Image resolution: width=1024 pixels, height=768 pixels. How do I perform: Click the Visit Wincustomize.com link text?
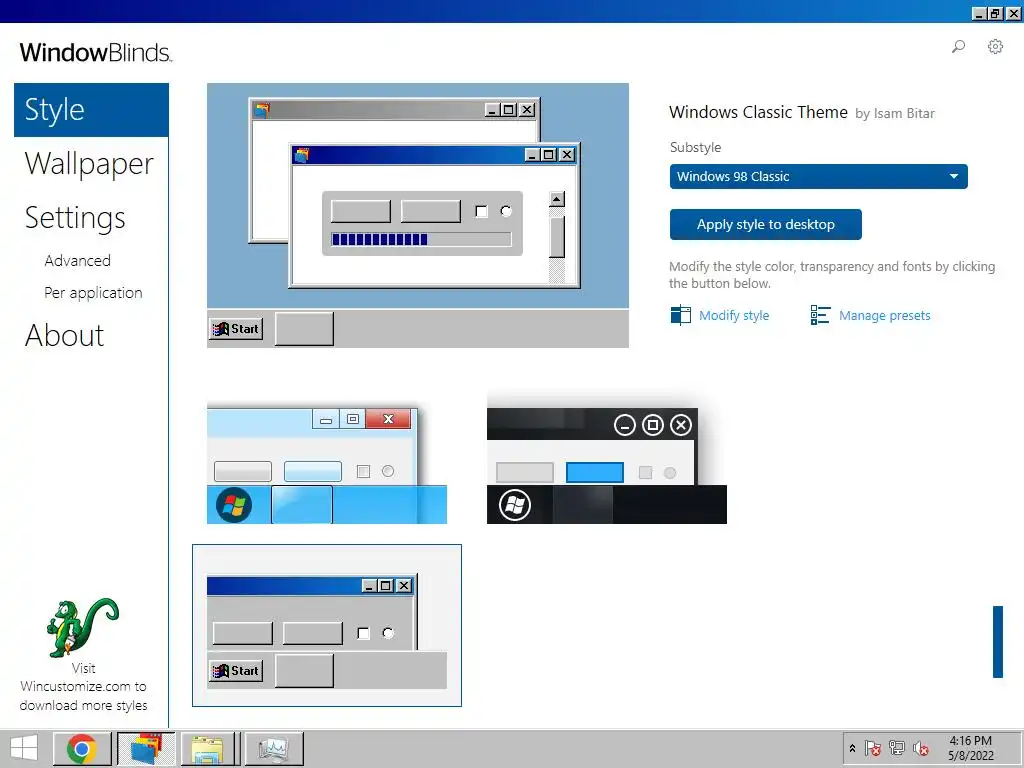[x=83, y=686]
